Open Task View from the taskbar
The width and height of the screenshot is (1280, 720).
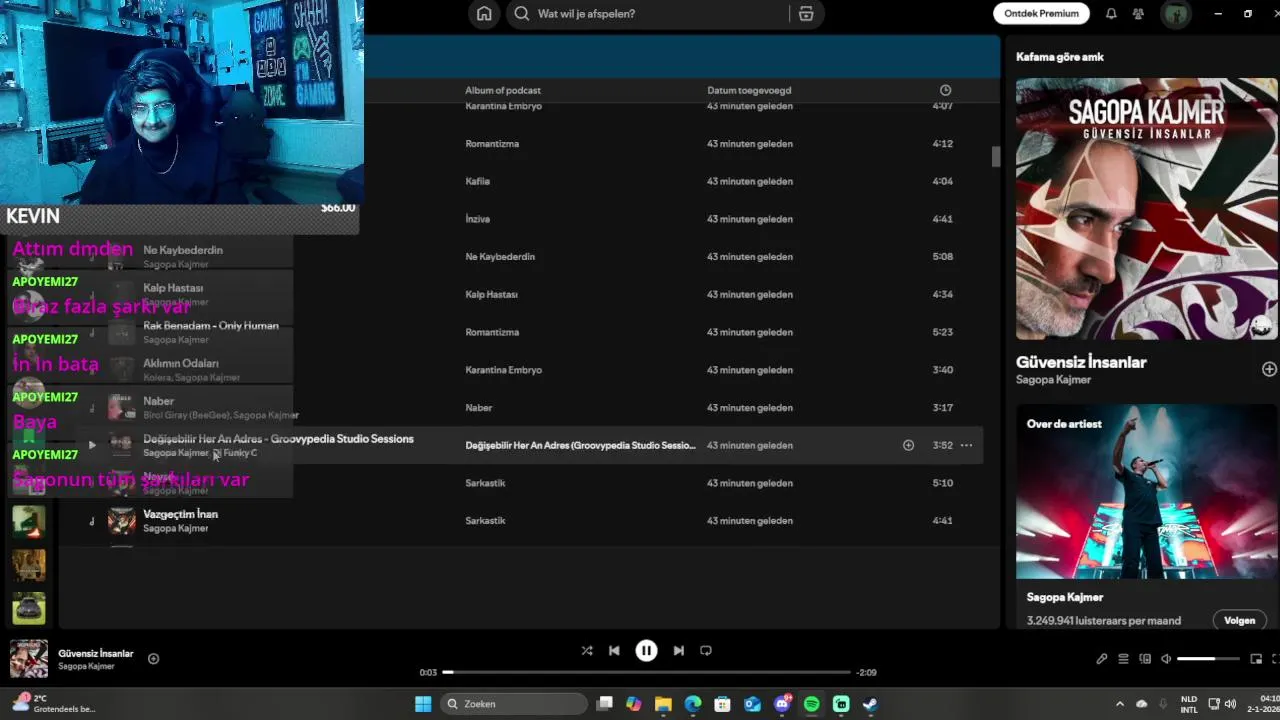[x=604, y=704]
